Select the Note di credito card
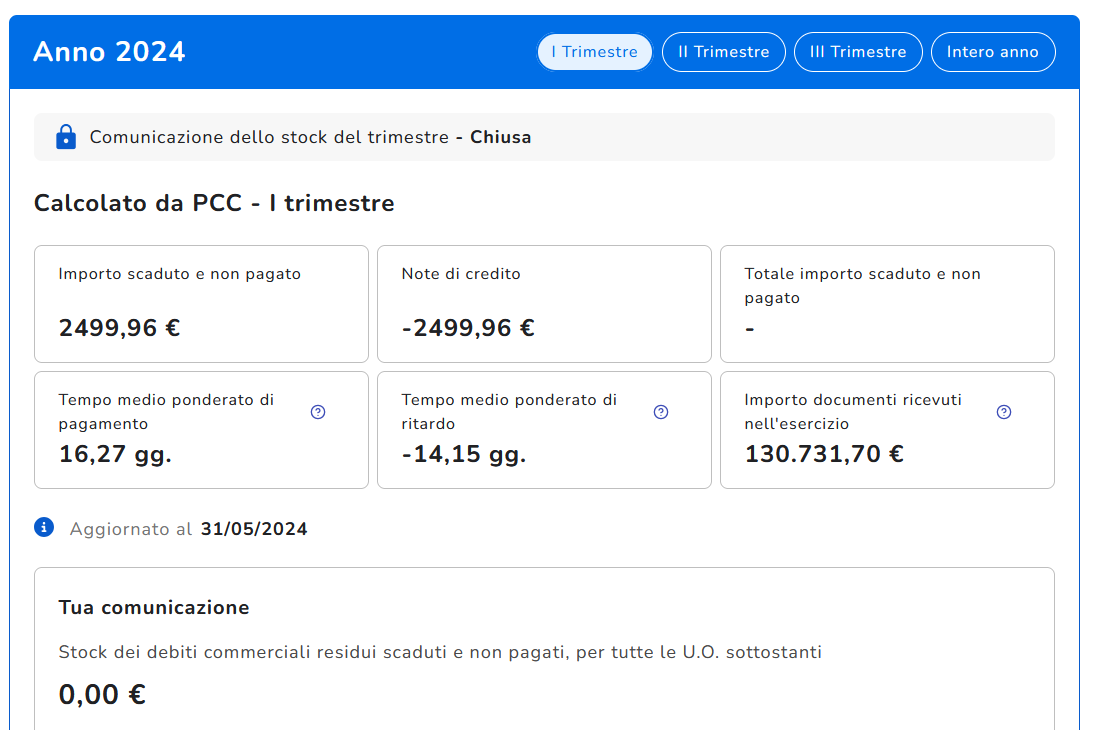Screen dimensions: 1101x730 544,303
